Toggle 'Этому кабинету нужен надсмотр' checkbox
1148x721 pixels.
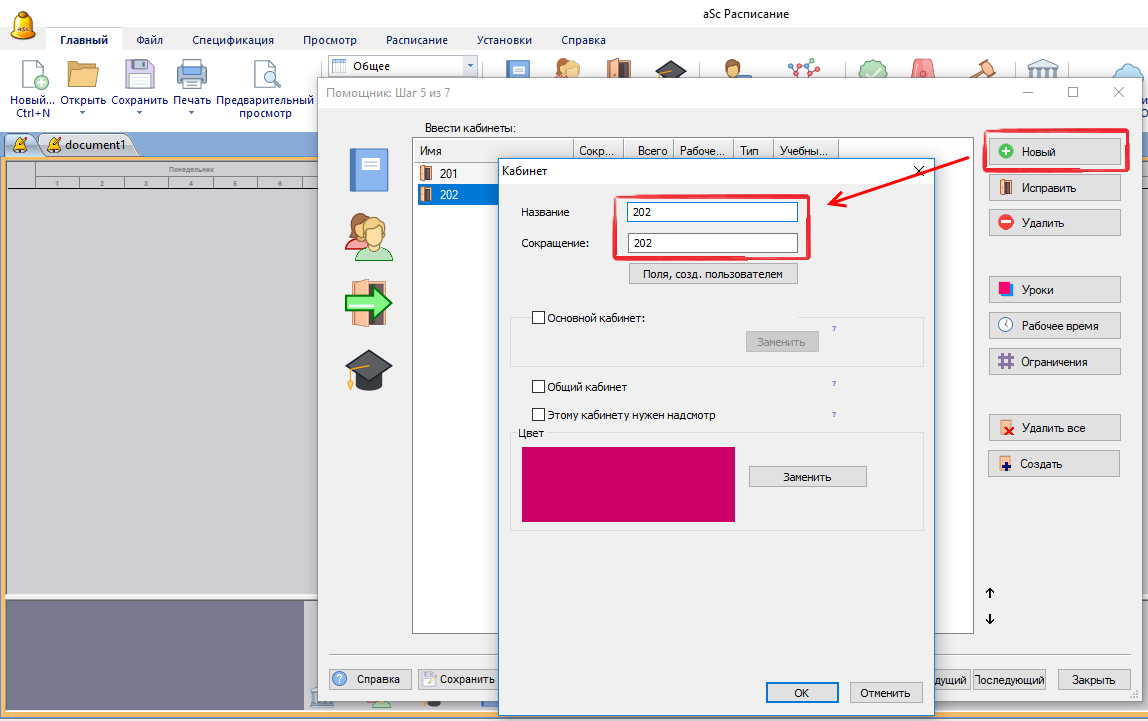click(x=538, y=415)
